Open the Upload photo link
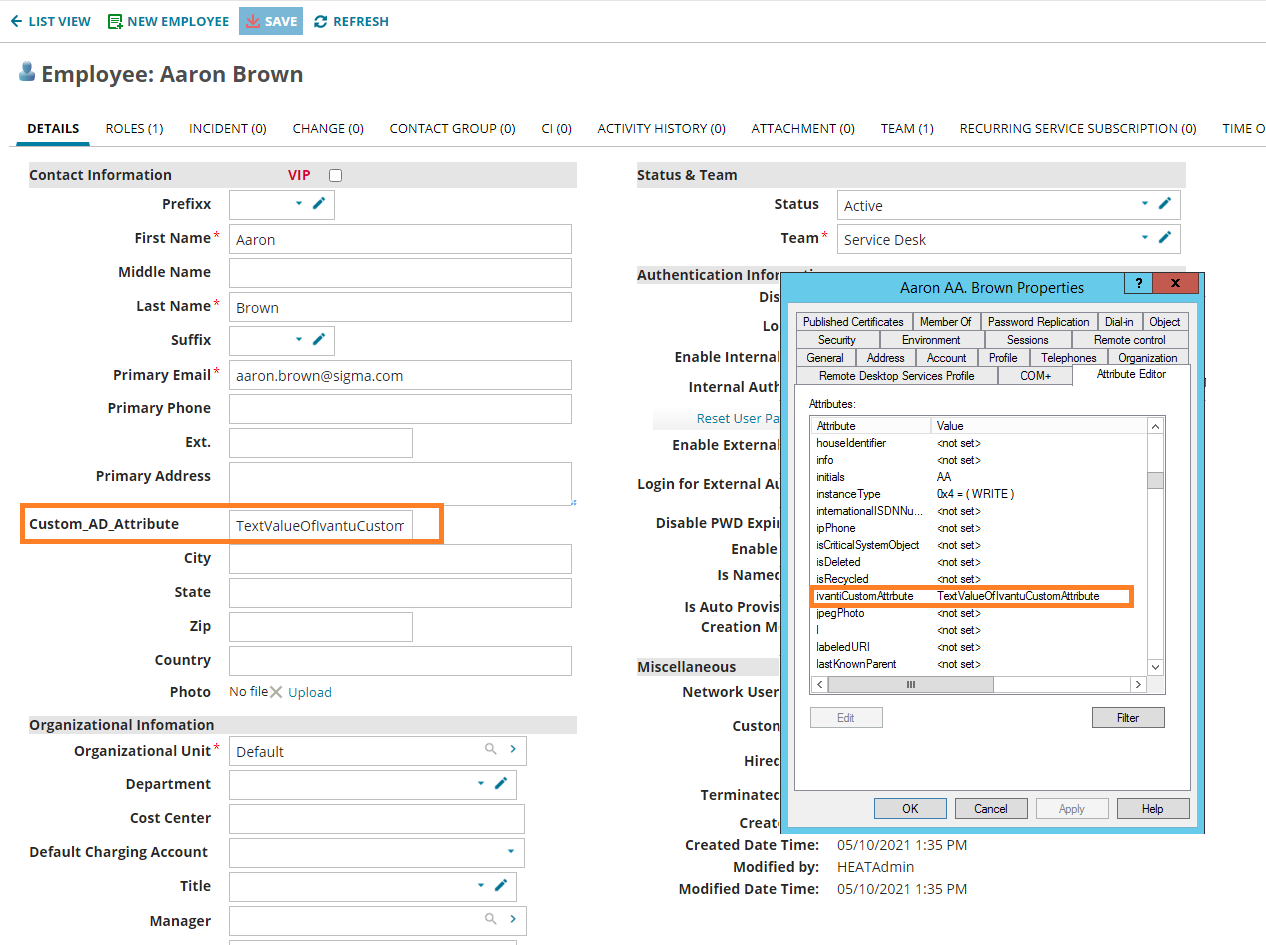Image resolution: width=1266 pixels, height=945 pixels. click(309, 691)
